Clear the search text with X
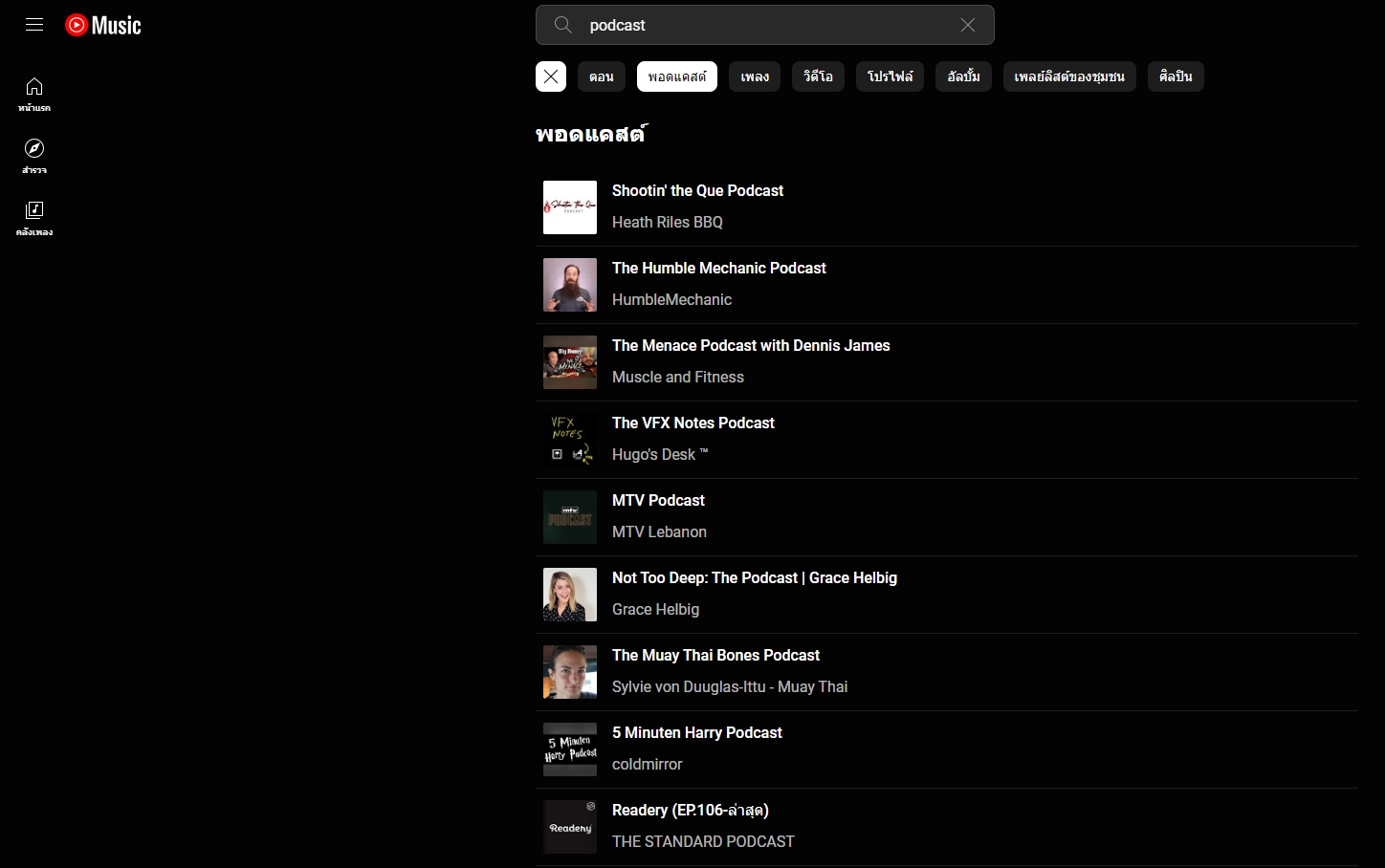 [968, 25]
